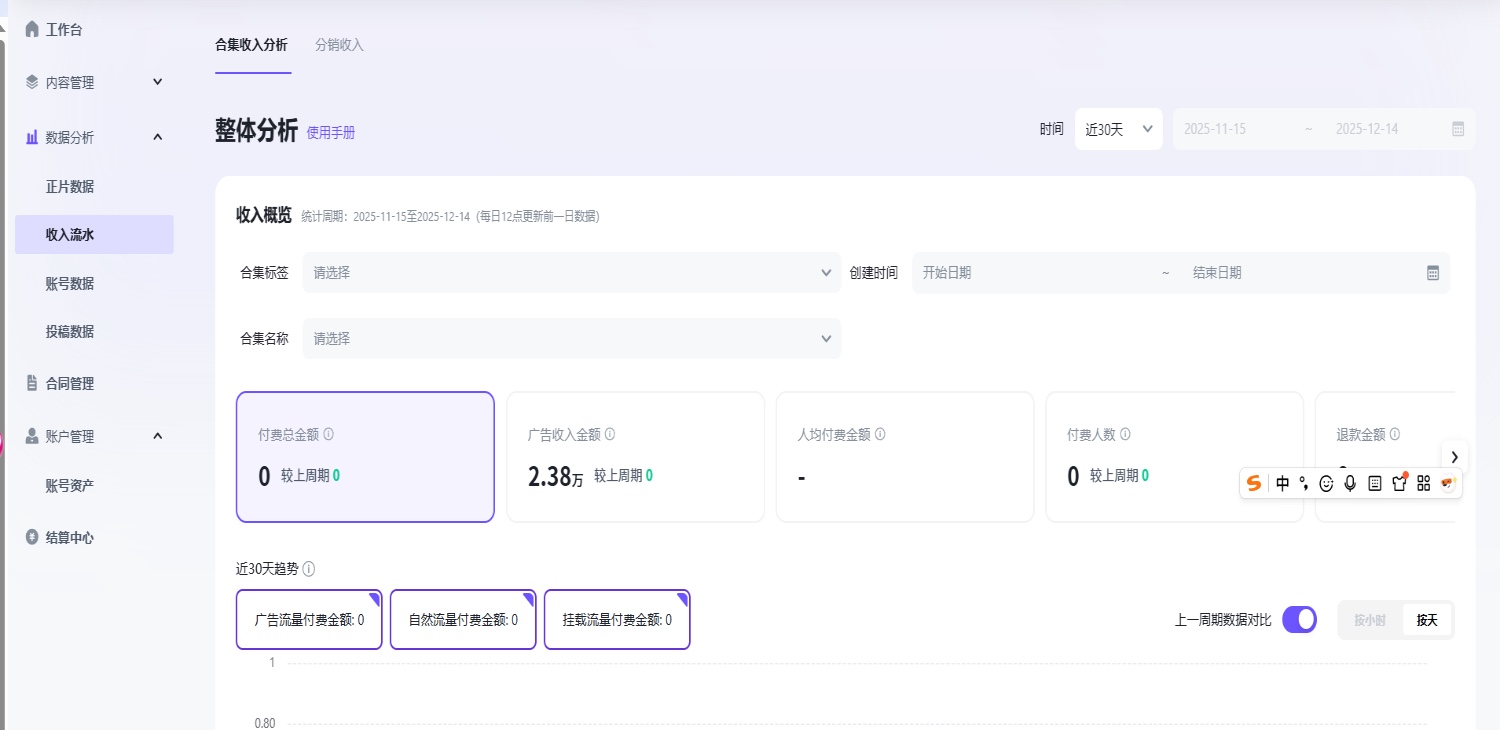Open the 使用手册 link
The height and width of the screenshot is (730, 1500).
331,132
